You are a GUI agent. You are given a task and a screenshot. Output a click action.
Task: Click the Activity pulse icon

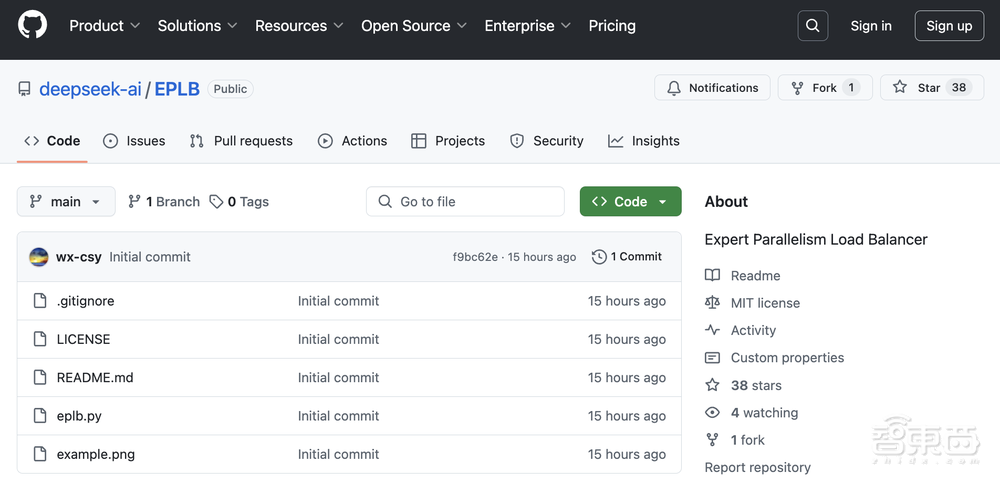[712, 330]
